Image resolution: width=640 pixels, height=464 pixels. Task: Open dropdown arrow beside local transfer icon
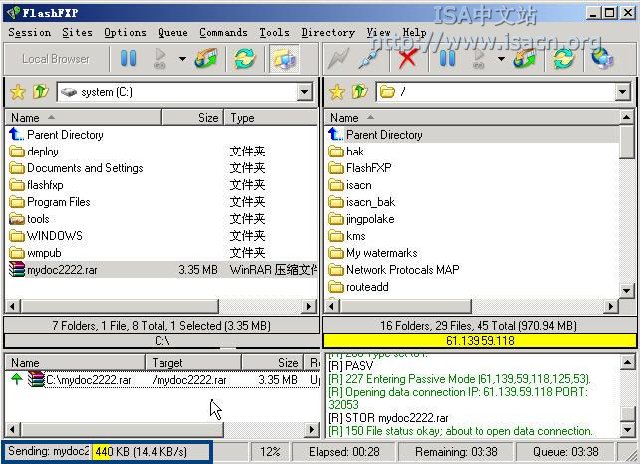(x=182, y=59)
